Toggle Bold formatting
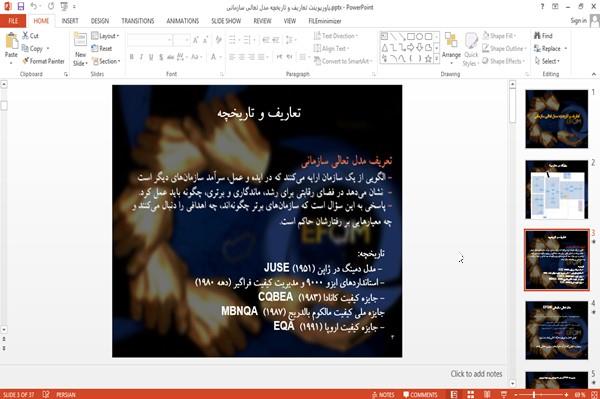This screenshot has width=600, height=399. point(132,57)
